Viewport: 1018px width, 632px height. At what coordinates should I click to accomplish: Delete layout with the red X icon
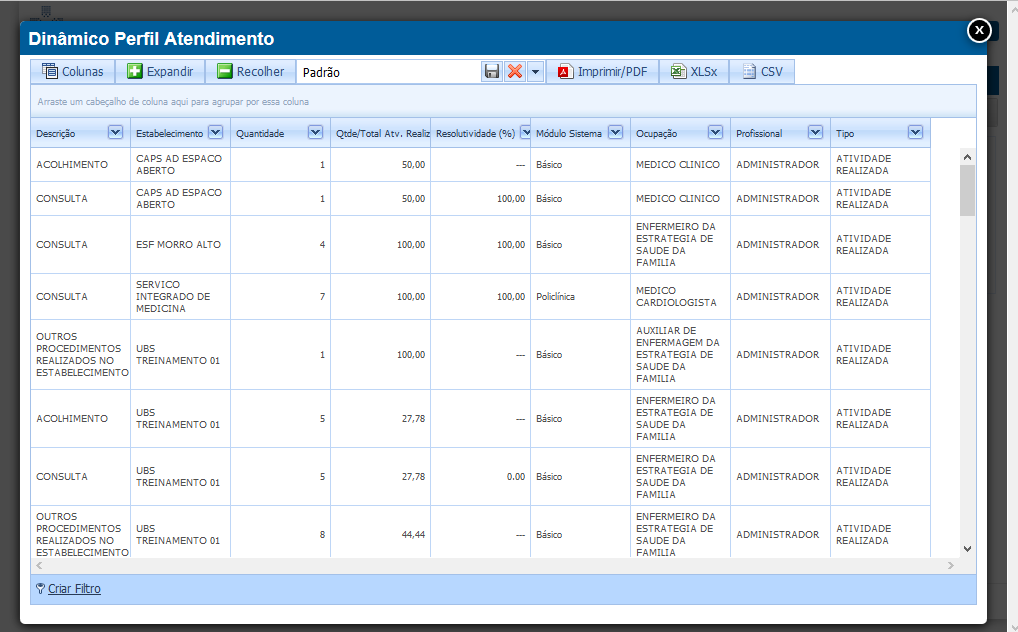click(x=515, y=71)
